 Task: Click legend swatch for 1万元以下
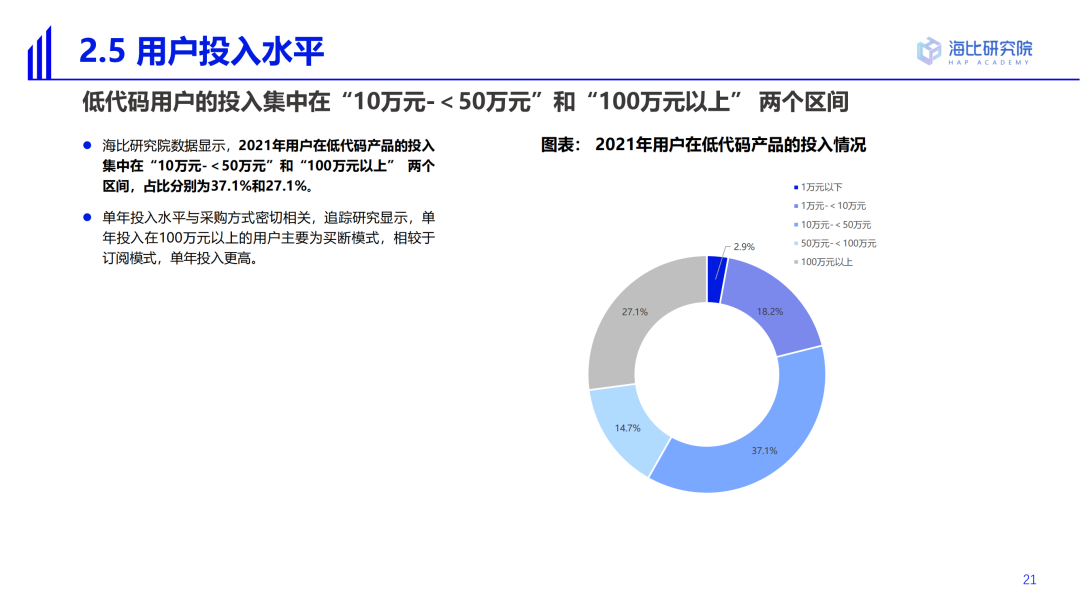pos(796,187)
